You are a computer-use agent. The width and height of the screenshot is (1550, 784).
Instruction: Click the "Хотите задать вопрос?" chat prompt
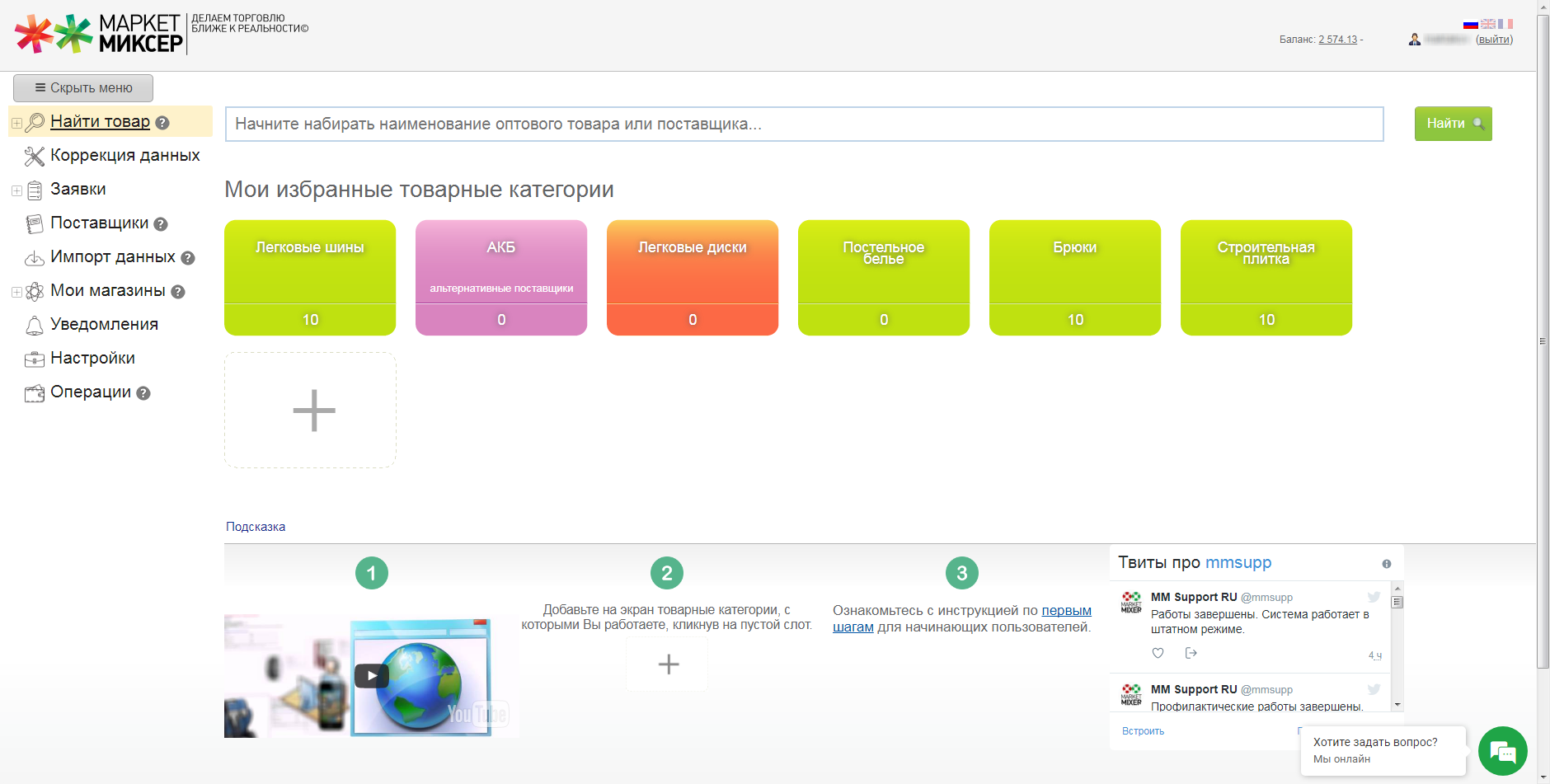(1383, 750)
